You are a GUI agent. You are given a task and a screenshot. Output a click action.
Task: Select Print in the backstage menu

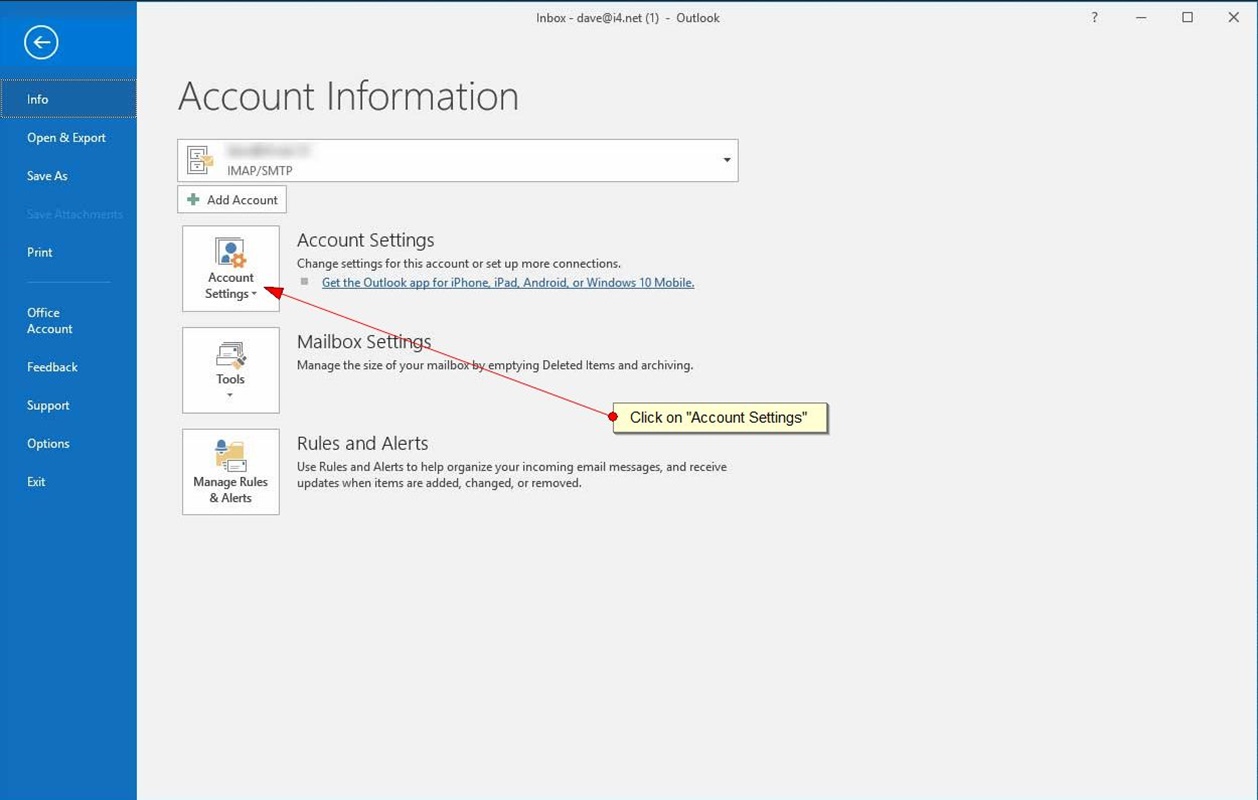point(68,252)
